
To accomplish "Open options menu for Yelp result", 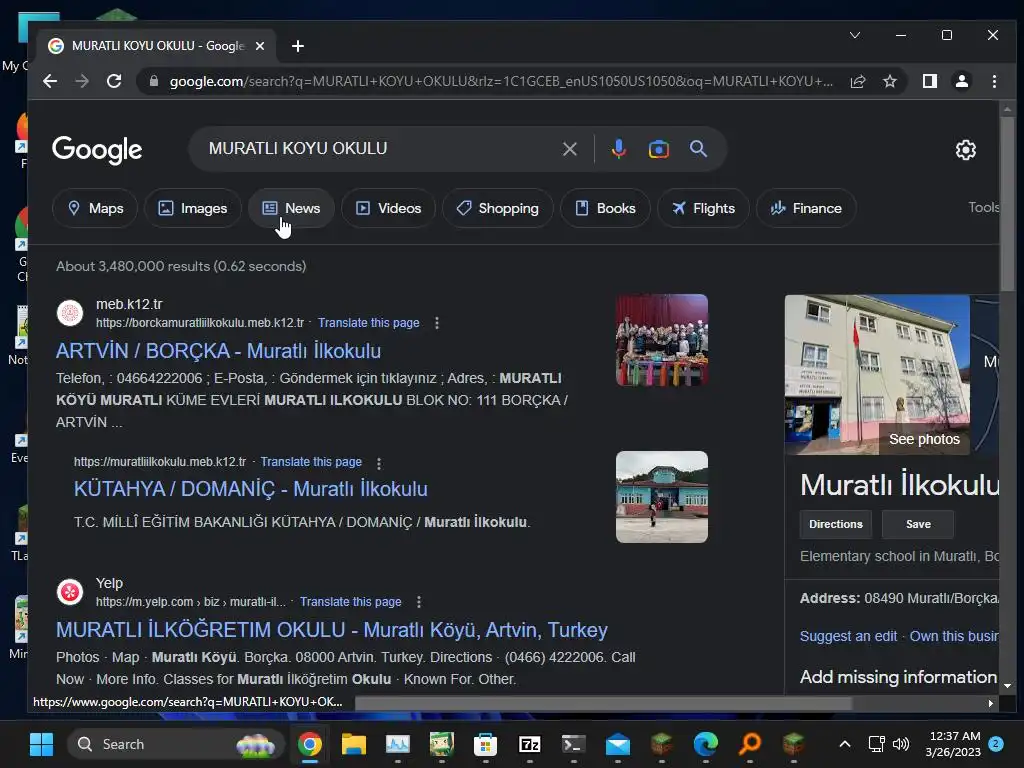I will (x=419, y=601).
